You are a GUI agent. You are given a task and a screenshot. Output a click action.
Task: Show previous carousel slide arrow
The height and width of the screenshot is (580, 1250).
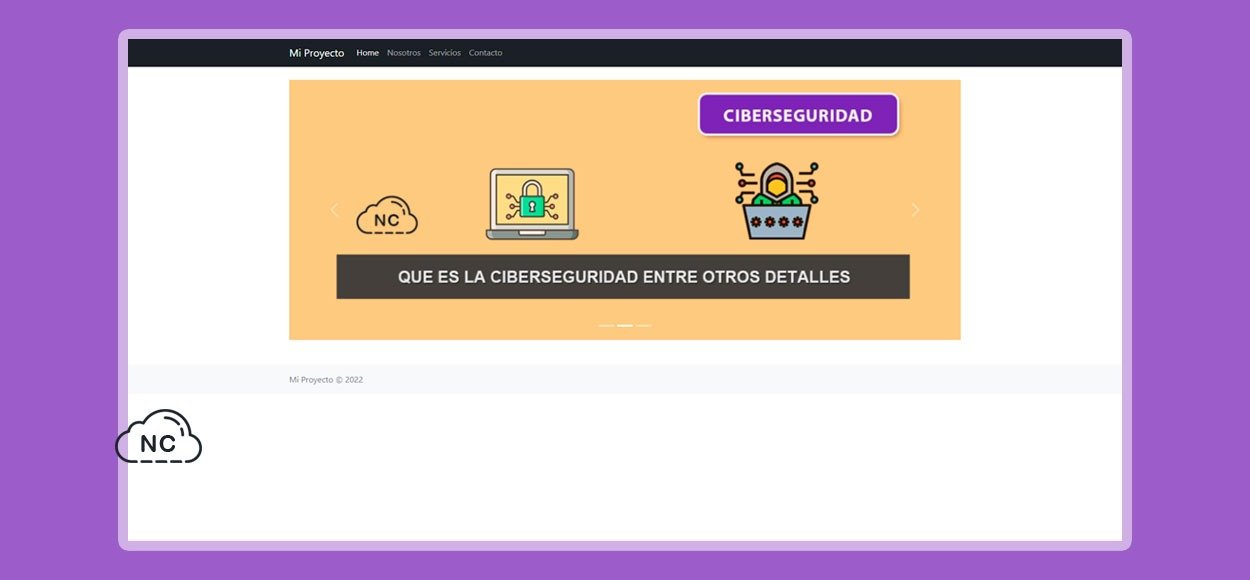(x=335, y=210)
